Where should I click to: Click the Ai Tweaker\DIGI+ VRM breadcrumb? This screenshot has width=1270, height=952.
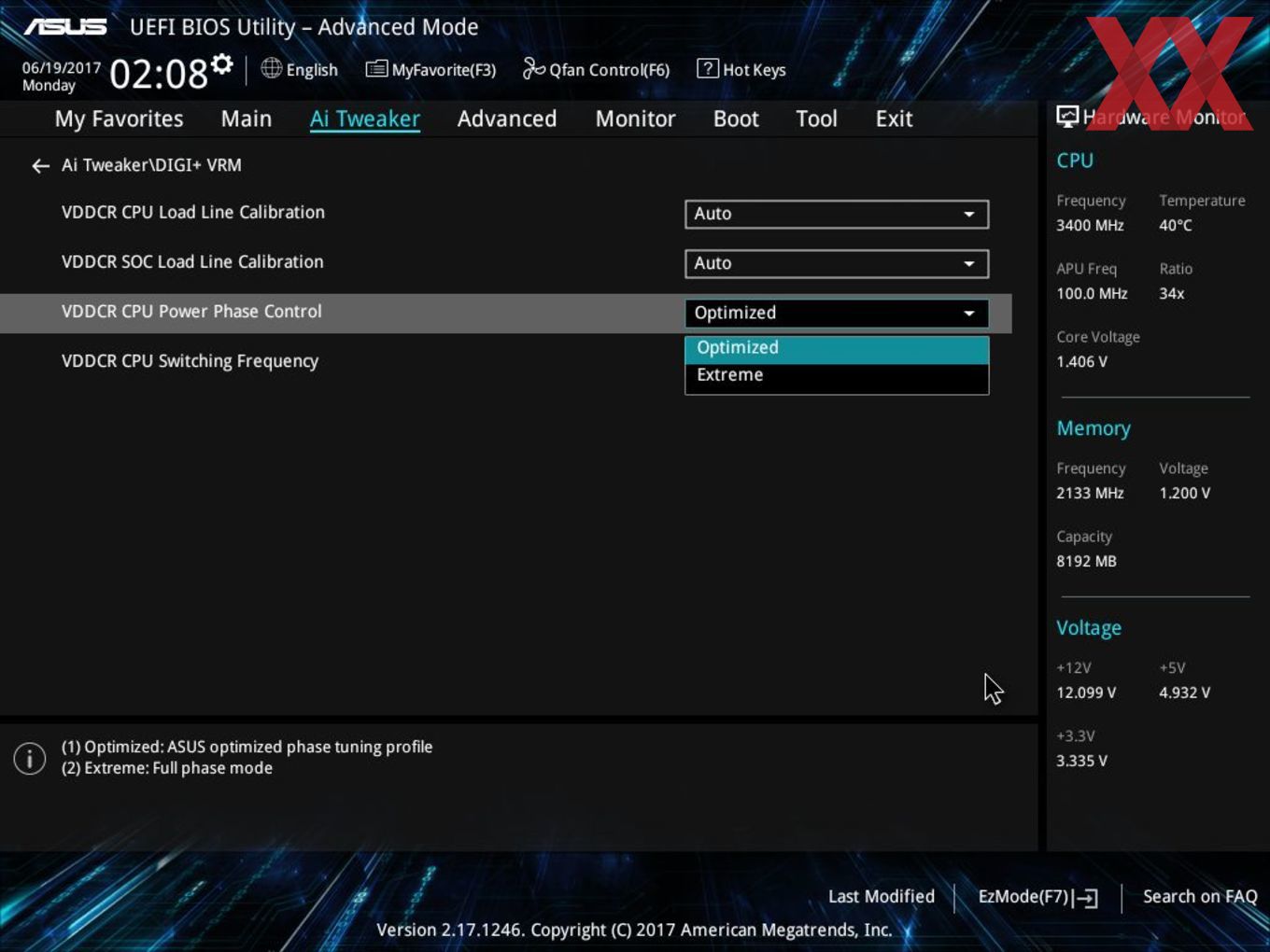coord(151,165)
